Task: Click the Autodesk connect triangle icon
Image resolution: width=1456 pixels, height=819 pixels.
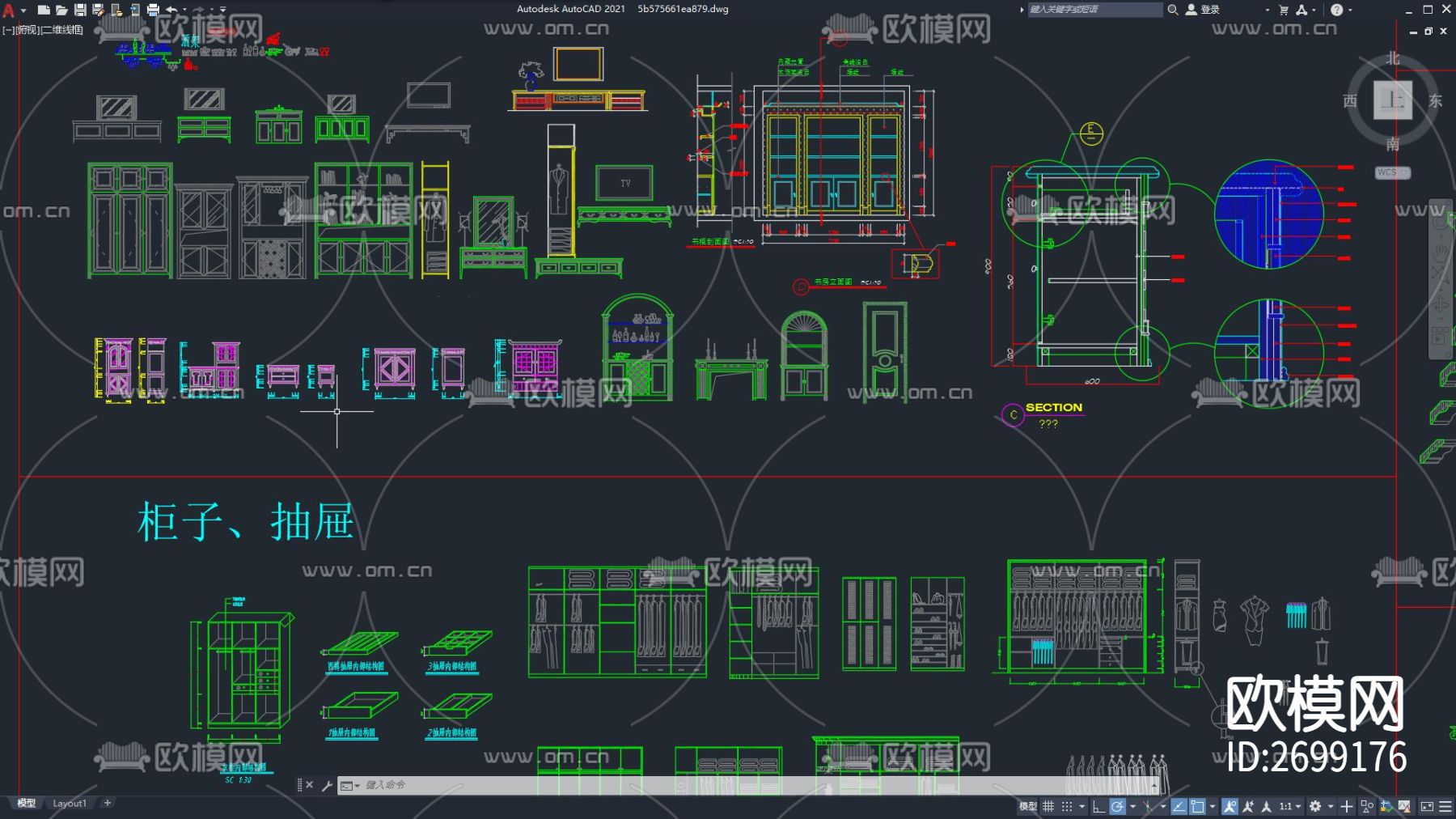Action: [1302, 10]
